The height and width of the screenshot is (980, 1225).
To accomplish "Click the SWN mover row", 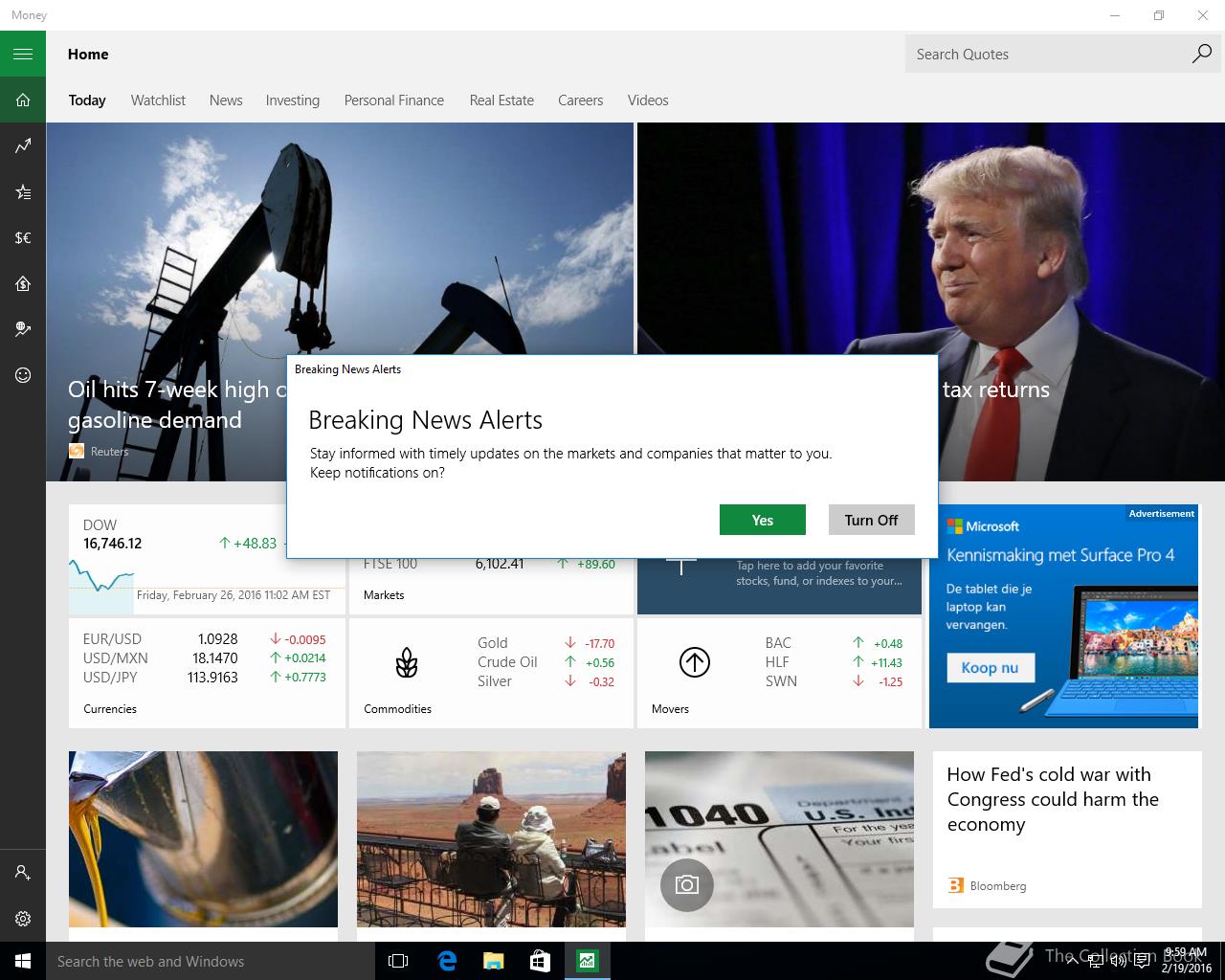I will pos(834,681).
